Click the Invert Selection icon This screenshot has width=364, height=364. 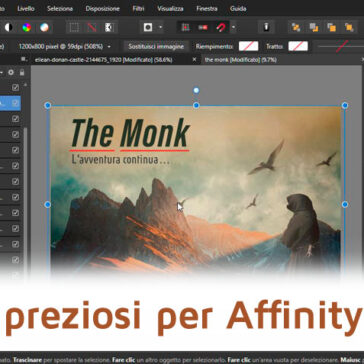pos(109,27)
